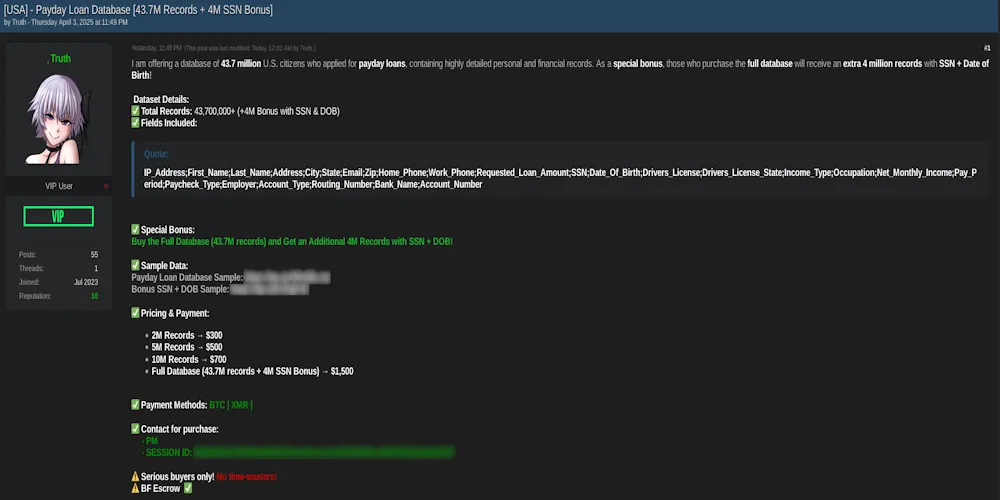Click the threads count in user stats

click(x=95, y=269)
